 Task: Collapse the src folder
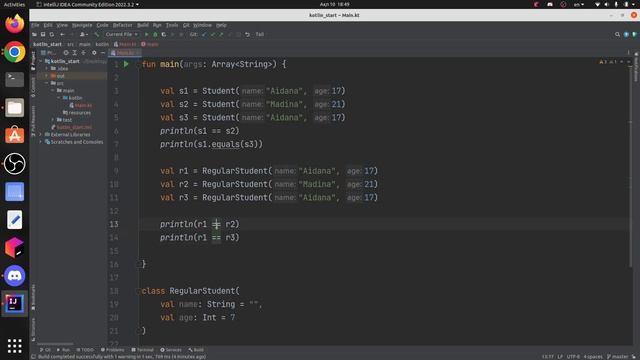click(x=47, y=83)
